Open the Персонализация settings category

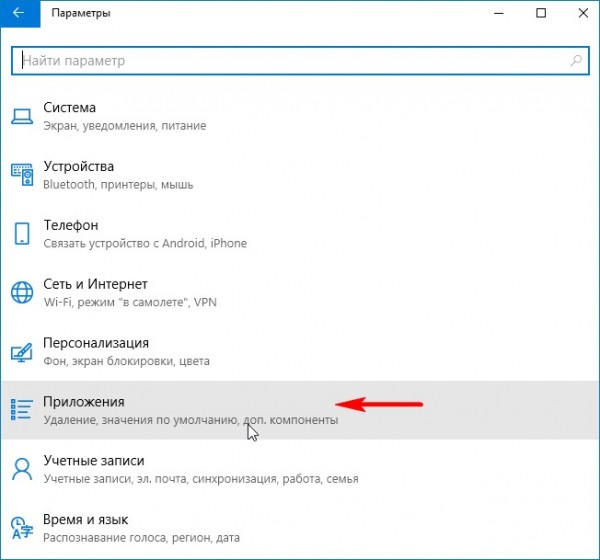(x=300, y=351)
